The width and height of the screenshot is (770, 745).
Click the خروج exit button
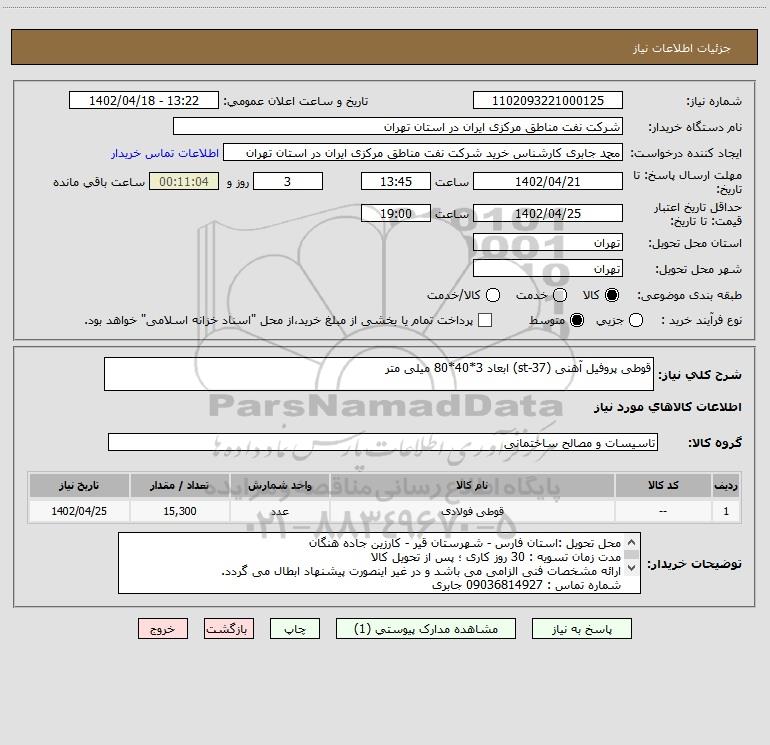point(163,629)
